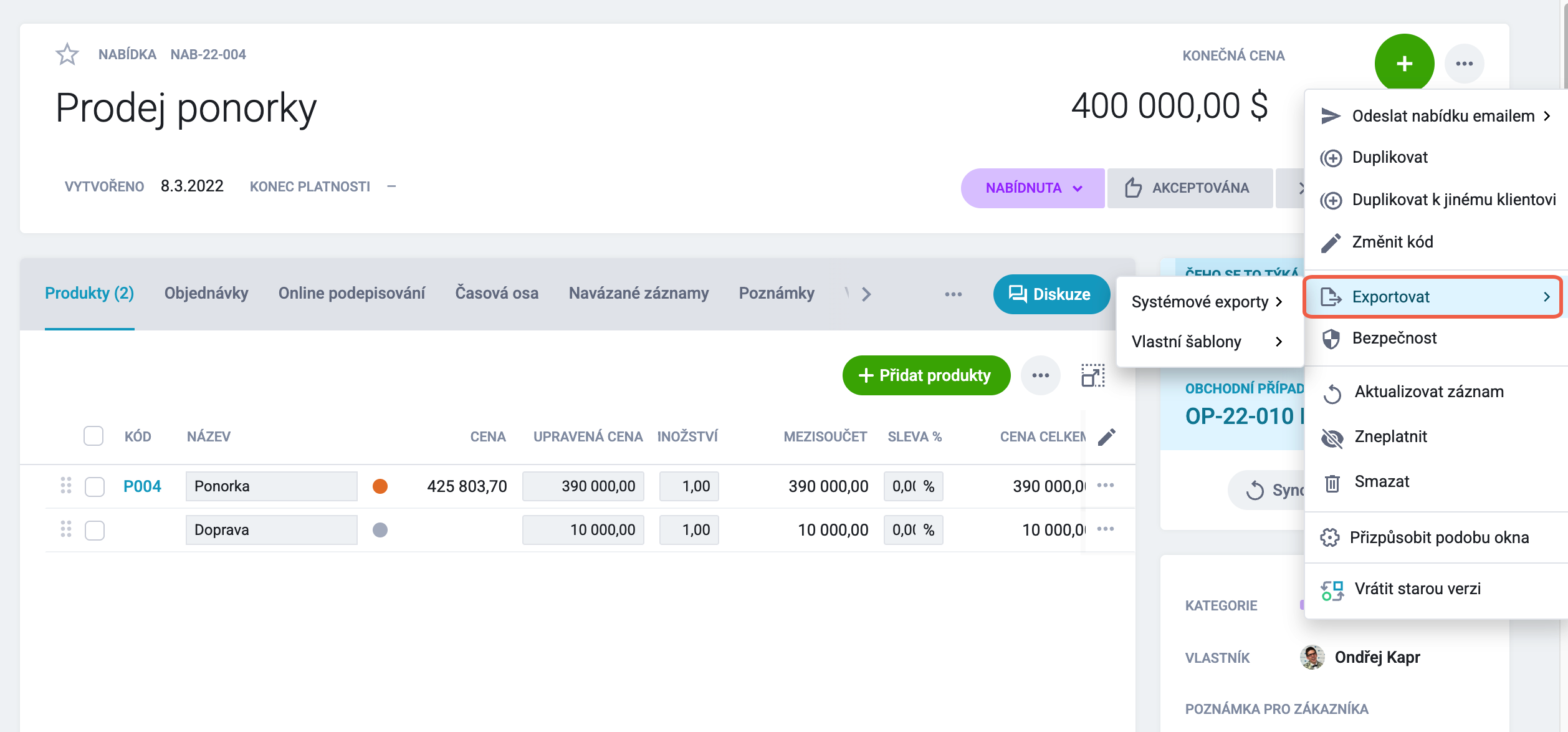Toggle the select-all checkbox in table header

[93, 436]
